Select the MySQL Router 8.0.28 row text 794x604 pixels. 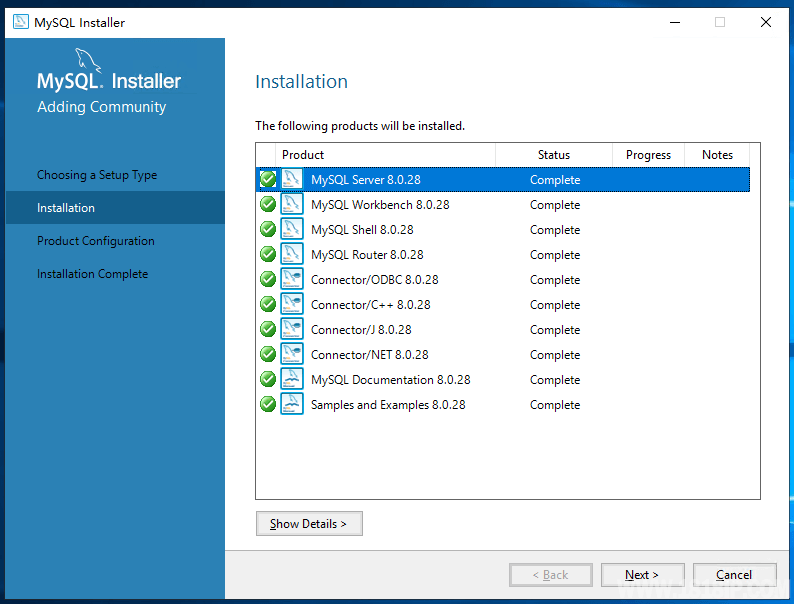tap(367, 255)
